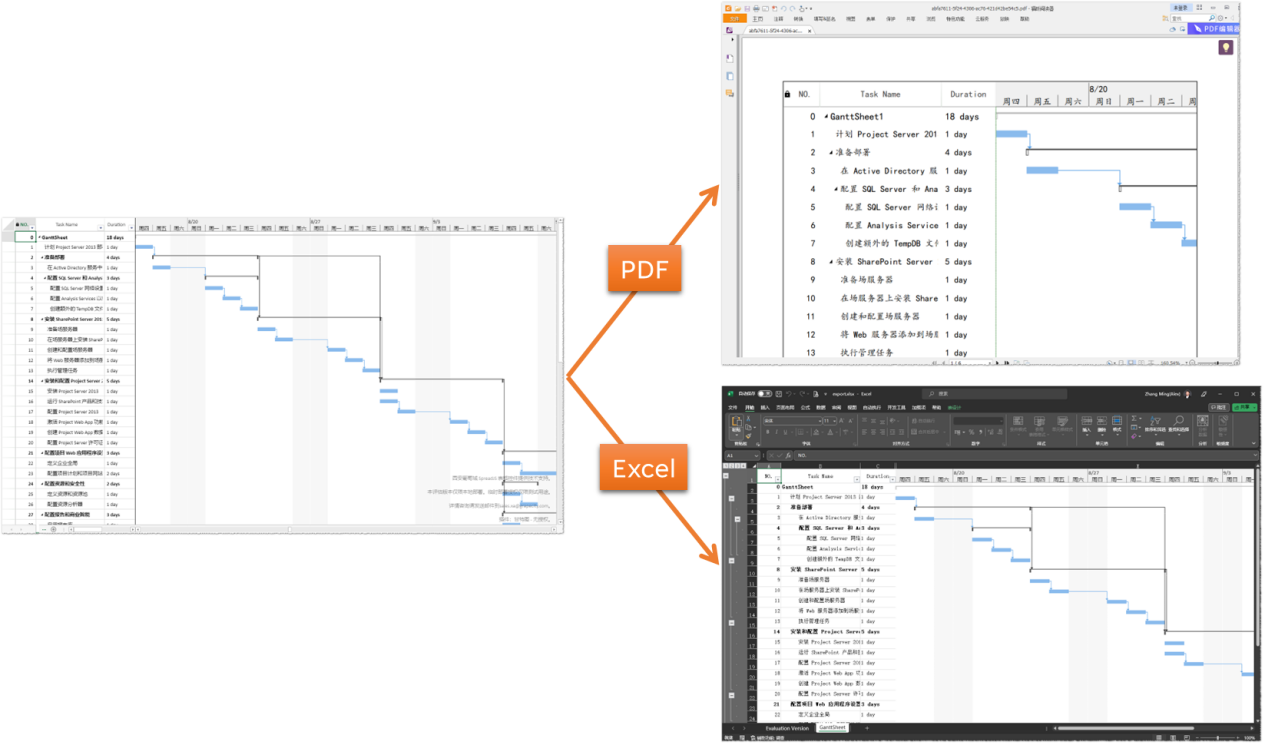Open comments panel icon in PDF sidebar
1265x745 pixels.
[730, 93]
